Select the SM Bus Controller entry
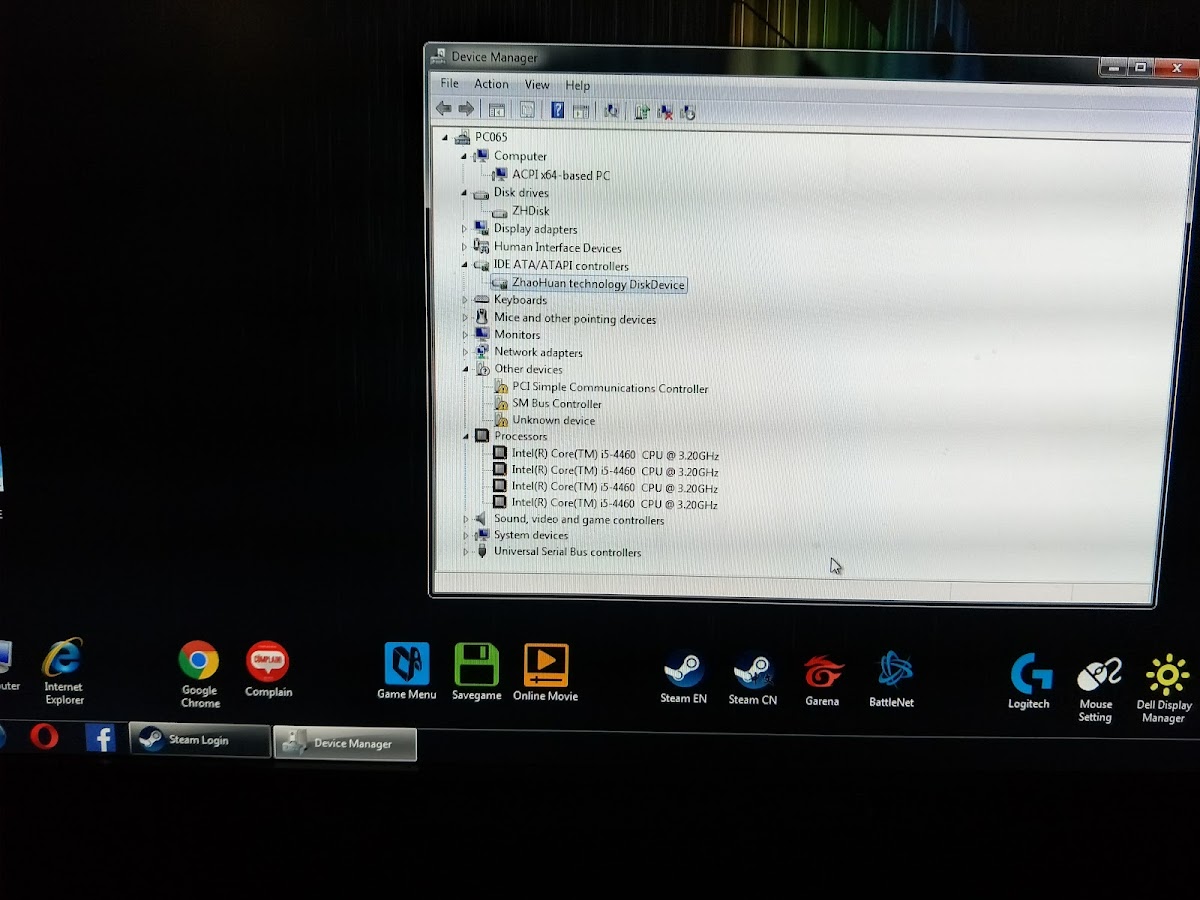 (x=557, y=404)
